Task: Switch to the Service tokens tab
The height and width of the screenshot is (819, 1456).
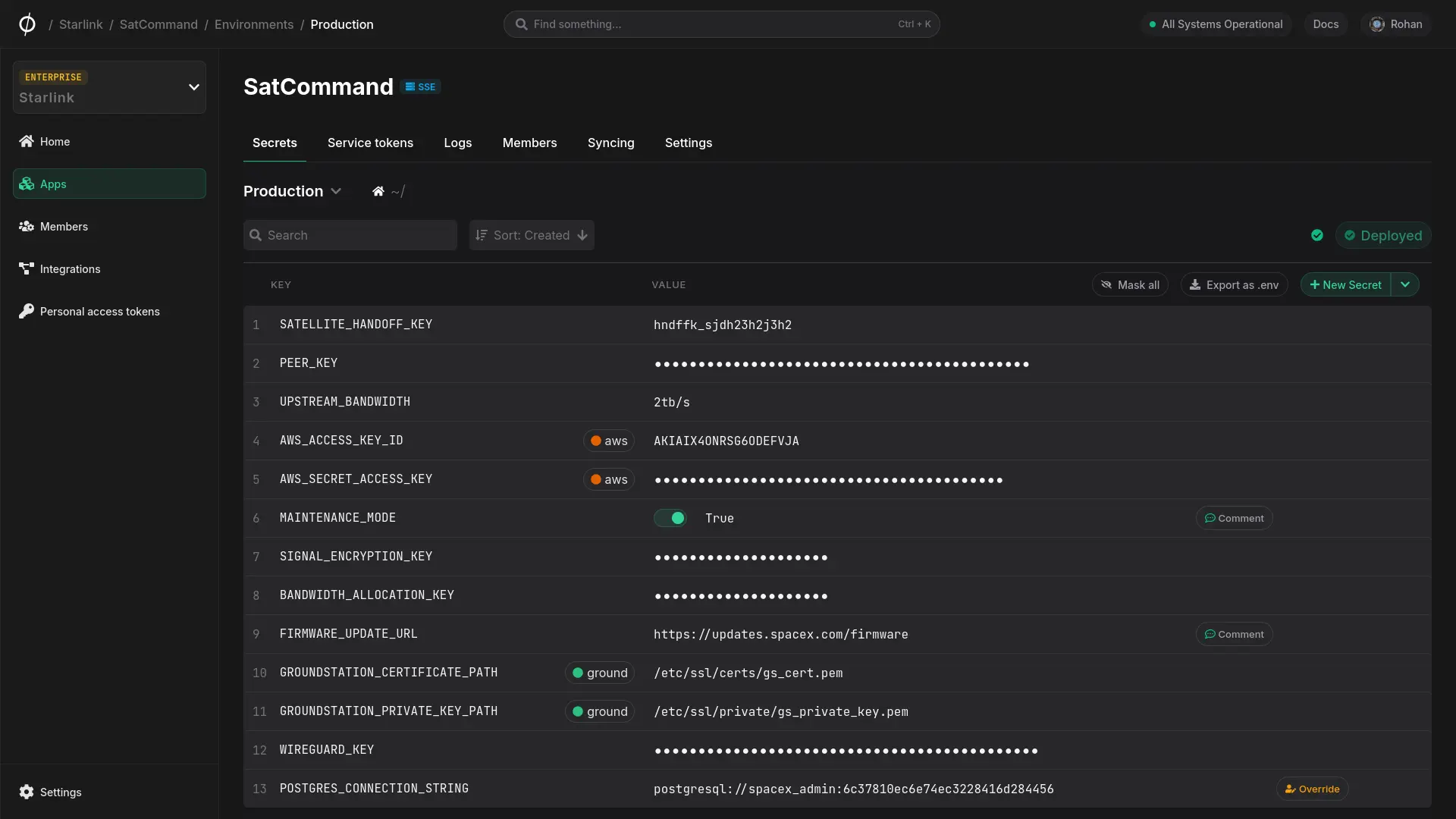Action: (370, 143)
